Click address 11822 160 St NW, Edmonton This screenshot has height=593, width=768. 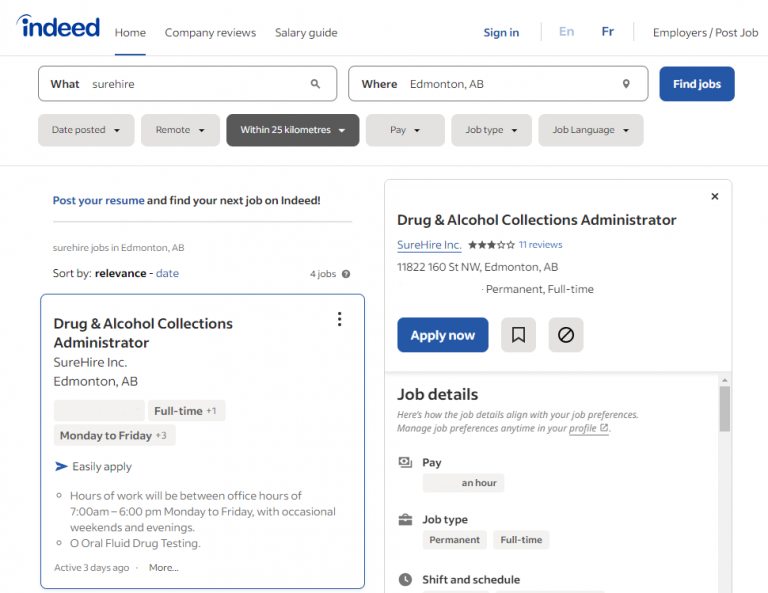point(478,267)
